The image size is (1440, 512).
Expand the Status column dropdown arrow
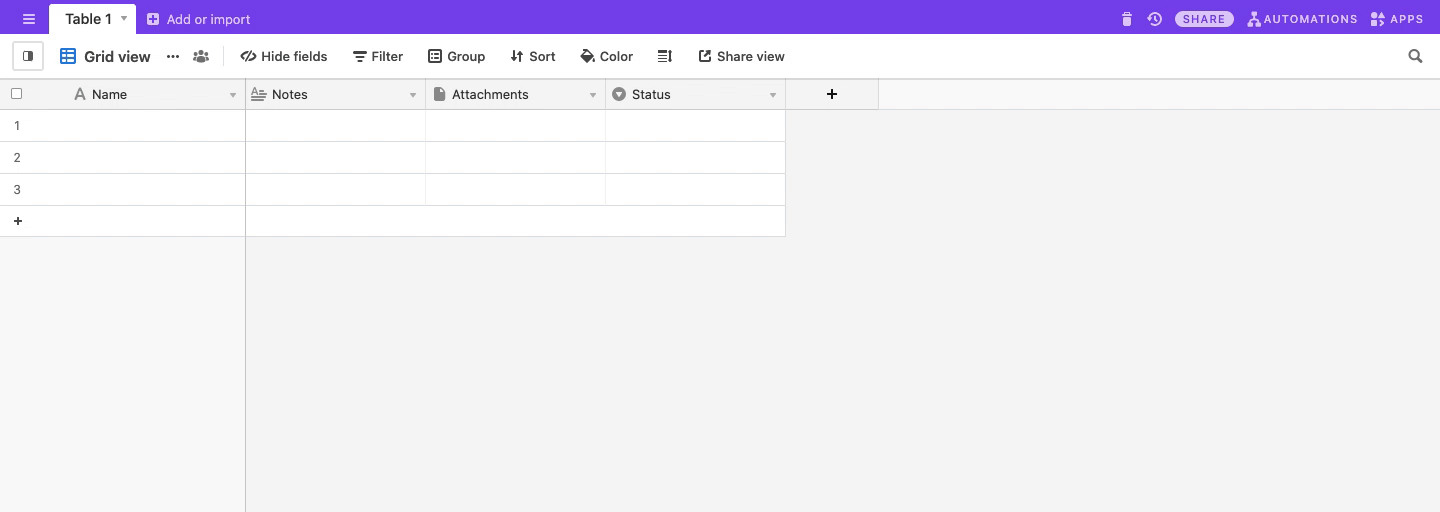coord(773,95)
